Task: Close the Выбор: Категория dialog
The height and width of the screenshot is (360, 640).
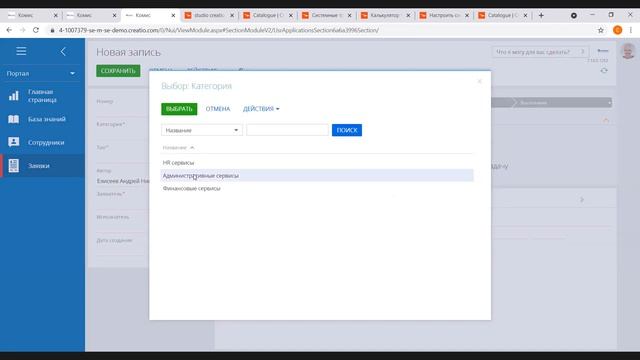Action: coord(480,81)
